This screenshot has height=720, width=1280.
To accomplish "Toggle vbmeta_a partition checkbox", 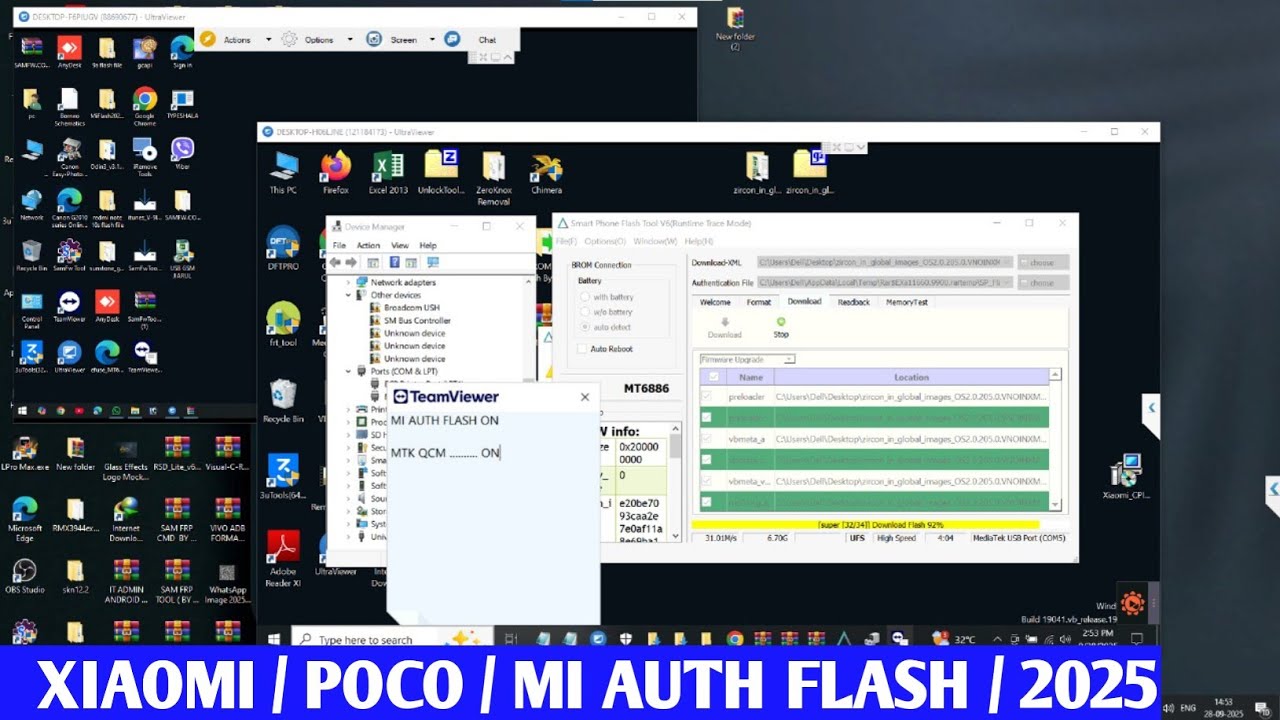I will 707,438.
